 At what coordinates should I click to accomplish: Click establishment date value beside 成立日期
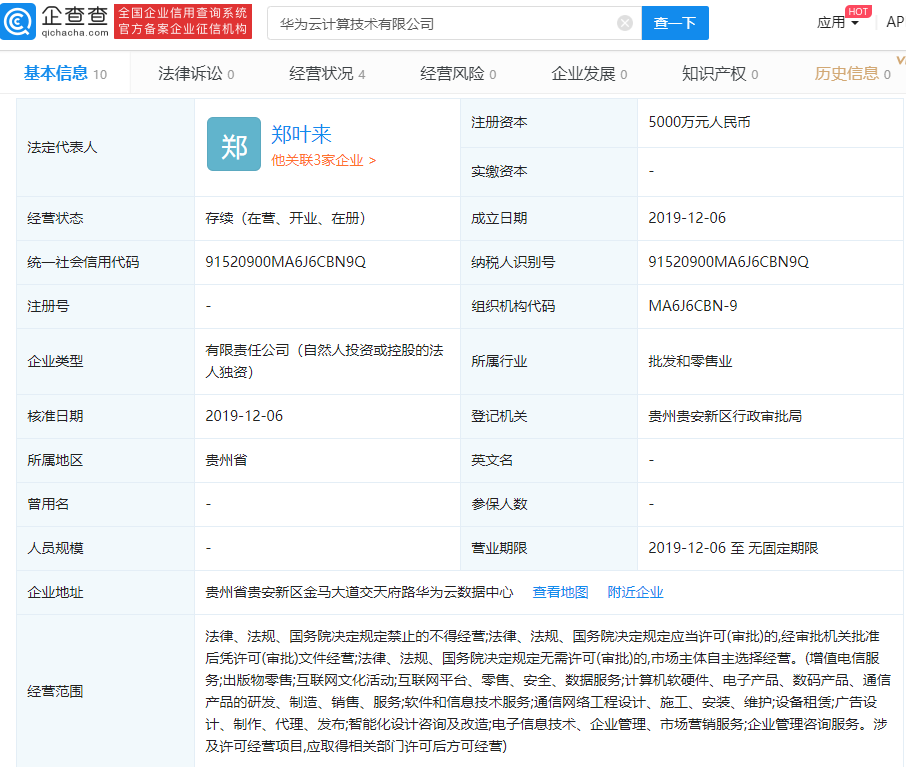click(687, 218)
